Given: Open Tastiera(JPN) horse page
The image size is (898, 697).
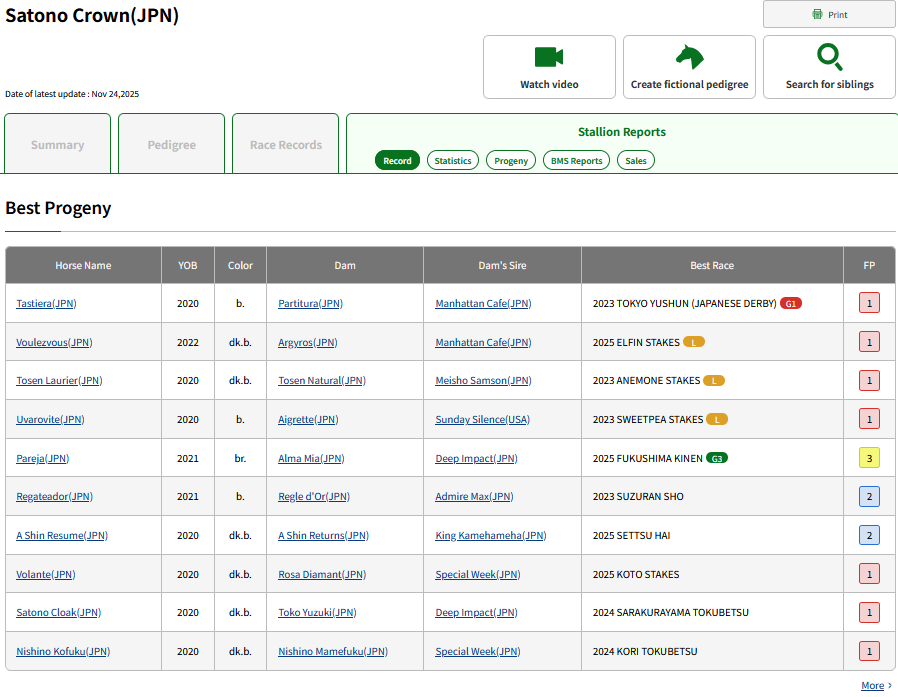Looking at the screenshot, I should (46, 304).
